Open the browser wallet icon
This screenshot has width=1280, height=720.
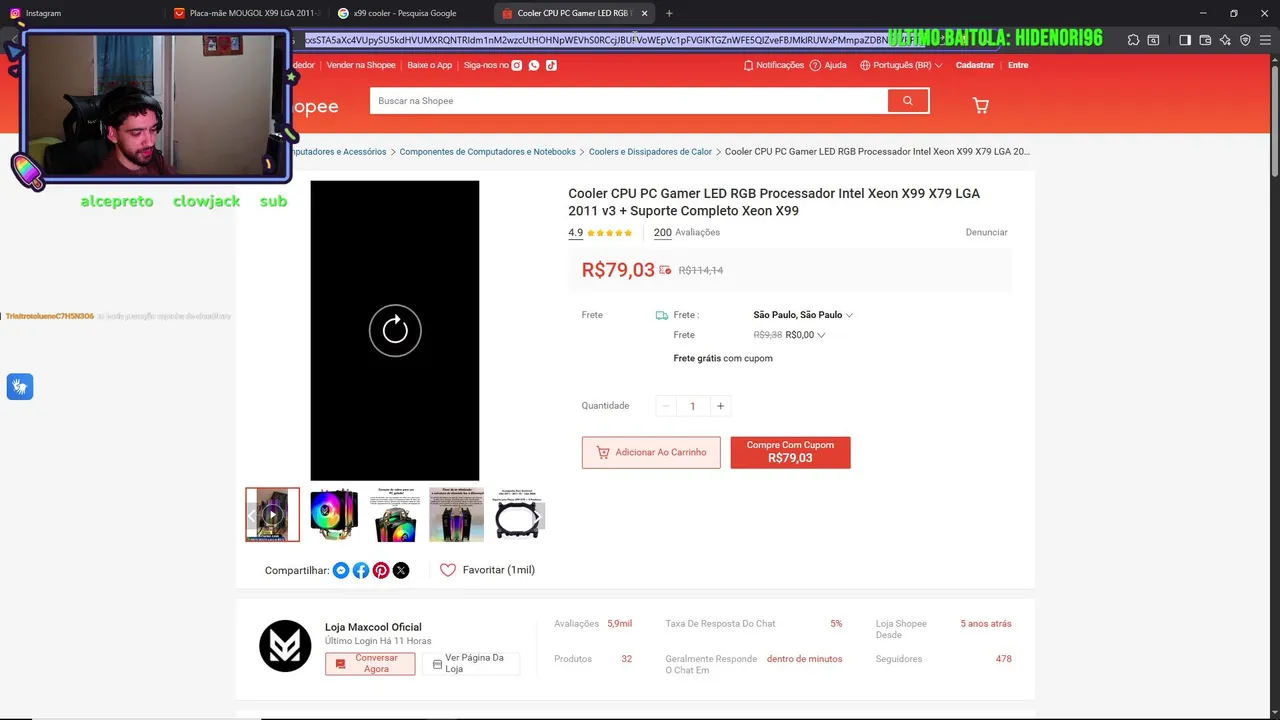(1205, 40)
